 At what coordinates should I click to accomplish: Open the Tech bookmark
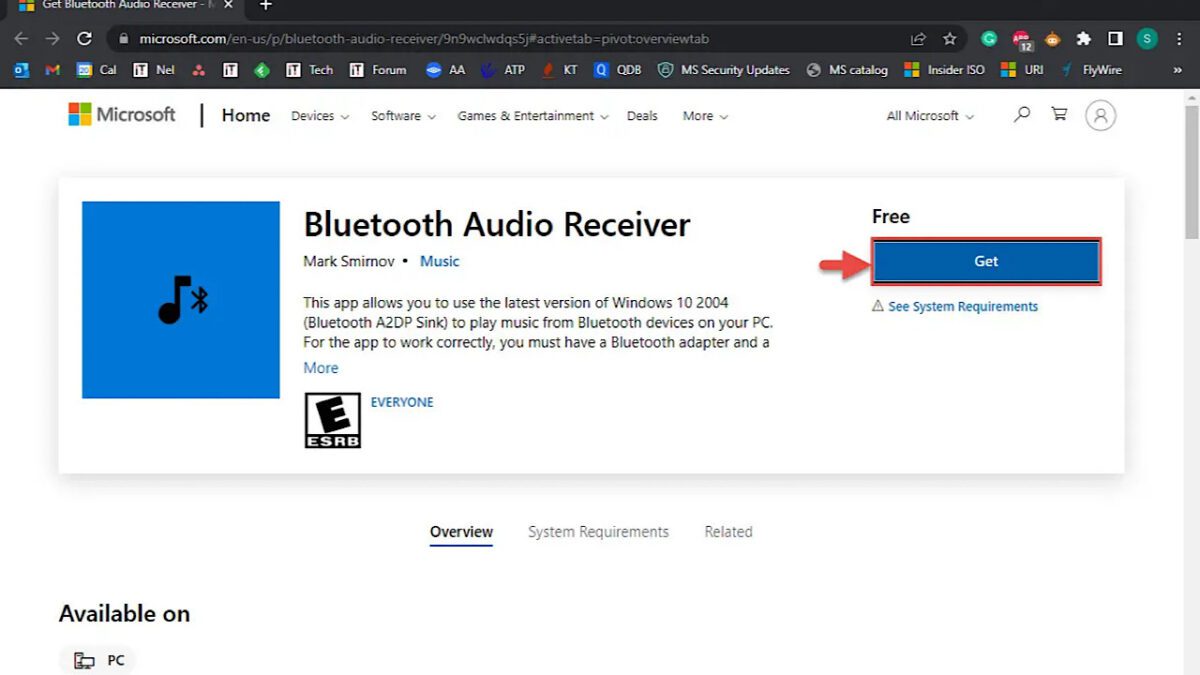(309, 70)
